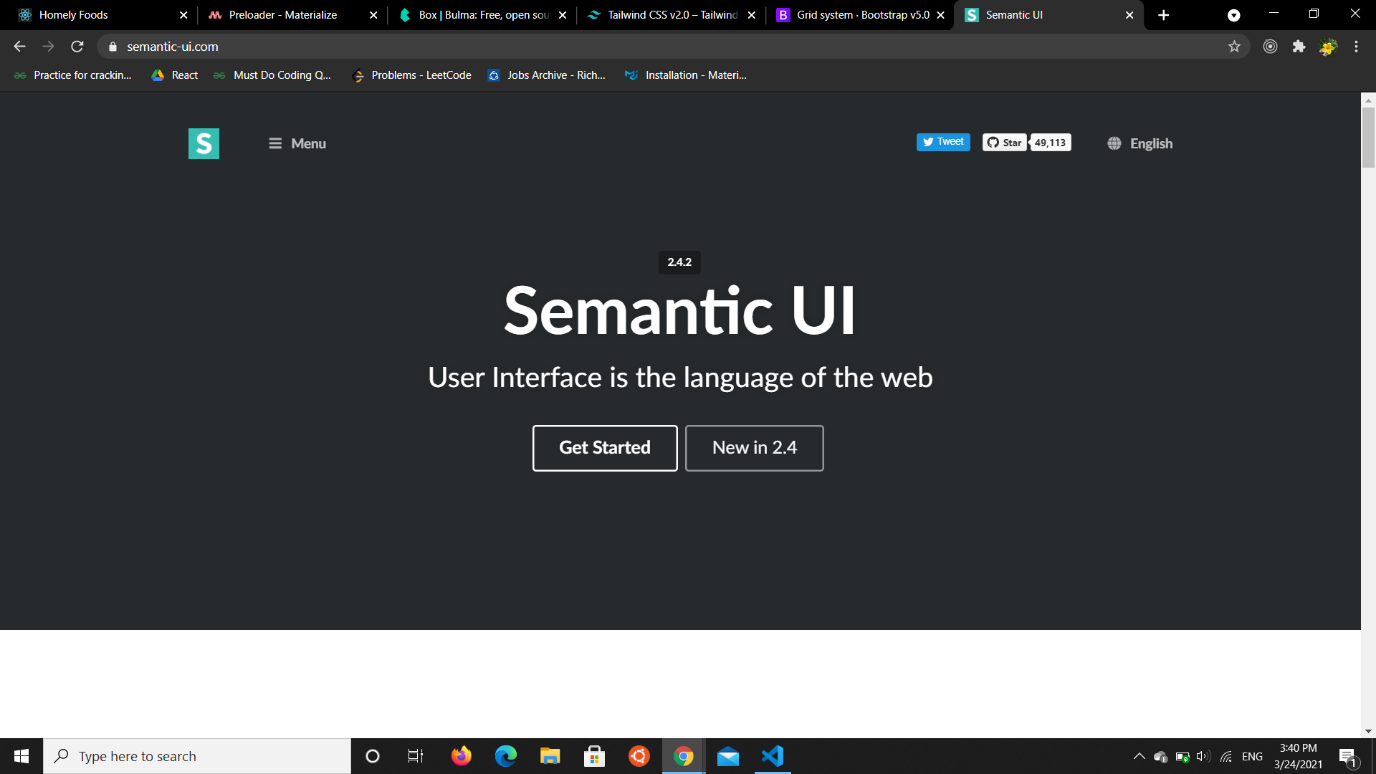Open the English language dropdown
1376x774 pixels.
point(1140,144)
